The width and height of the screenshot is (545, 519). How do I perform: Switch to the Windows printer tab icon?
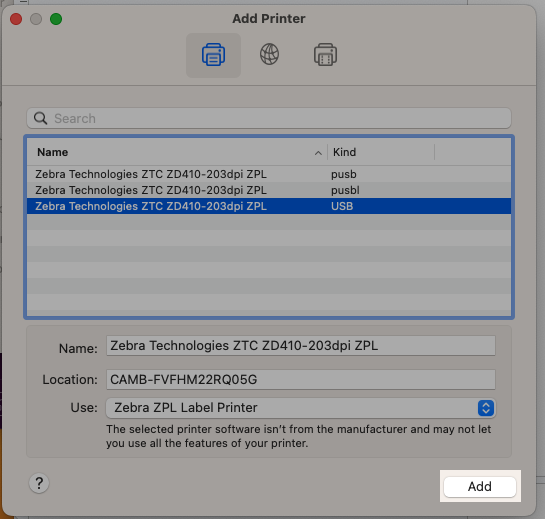pos(325,55)
